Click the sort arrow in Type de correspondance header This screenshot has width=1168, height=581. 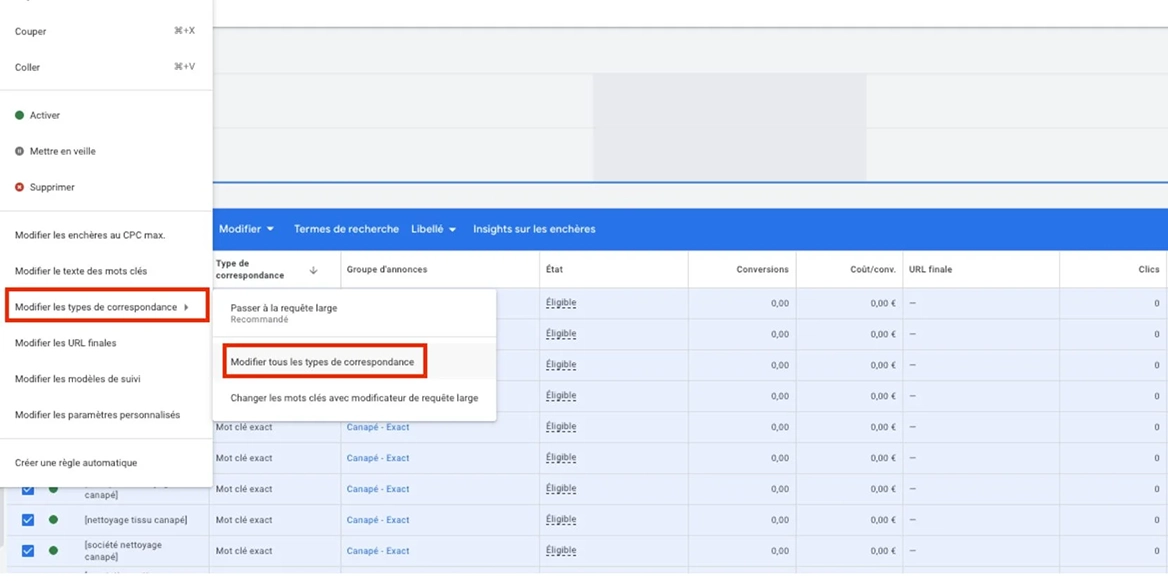tap(314, 270)
